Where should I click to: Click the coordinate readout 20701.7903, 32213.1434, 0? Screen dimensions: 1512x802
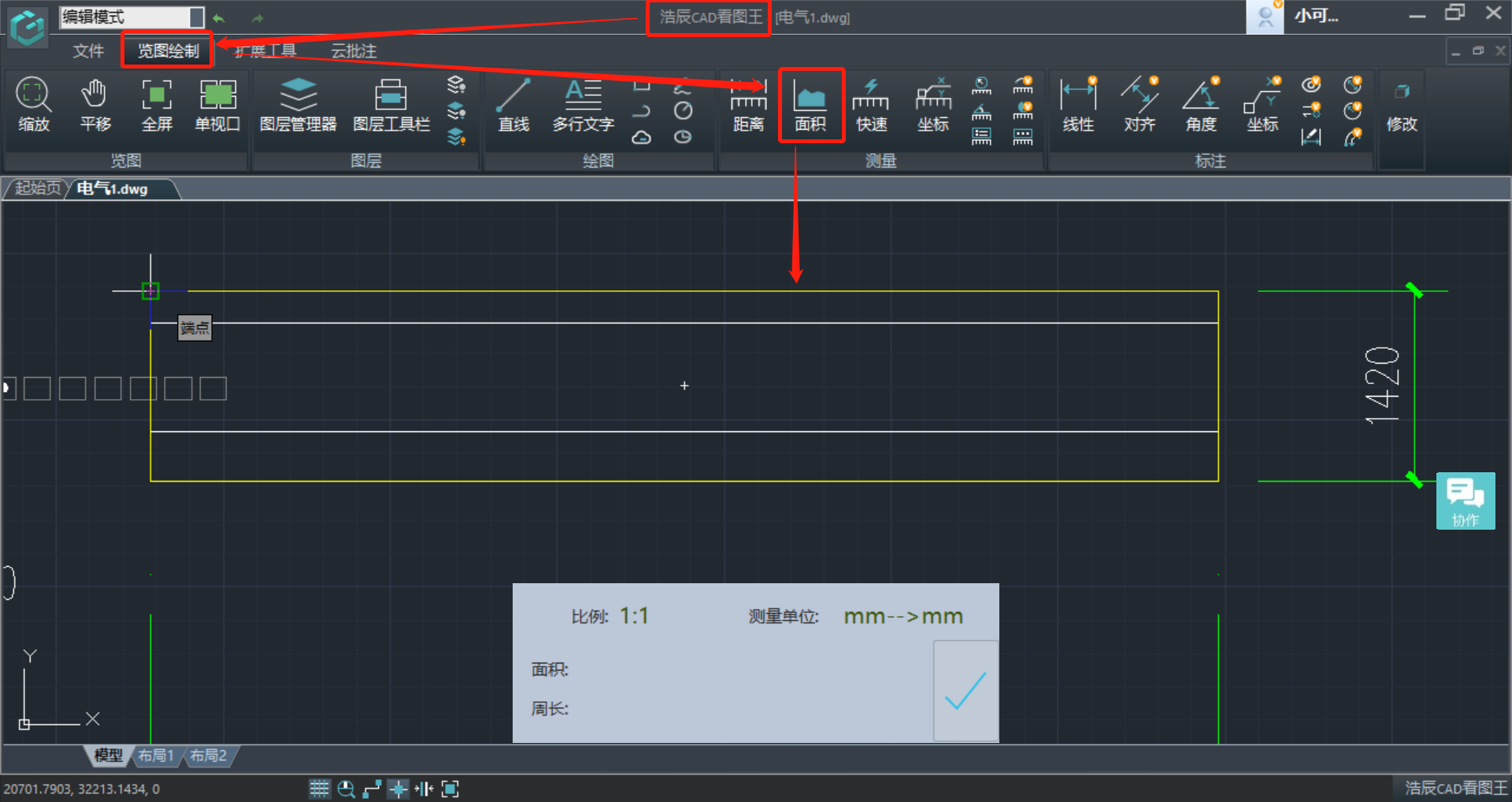82,789
